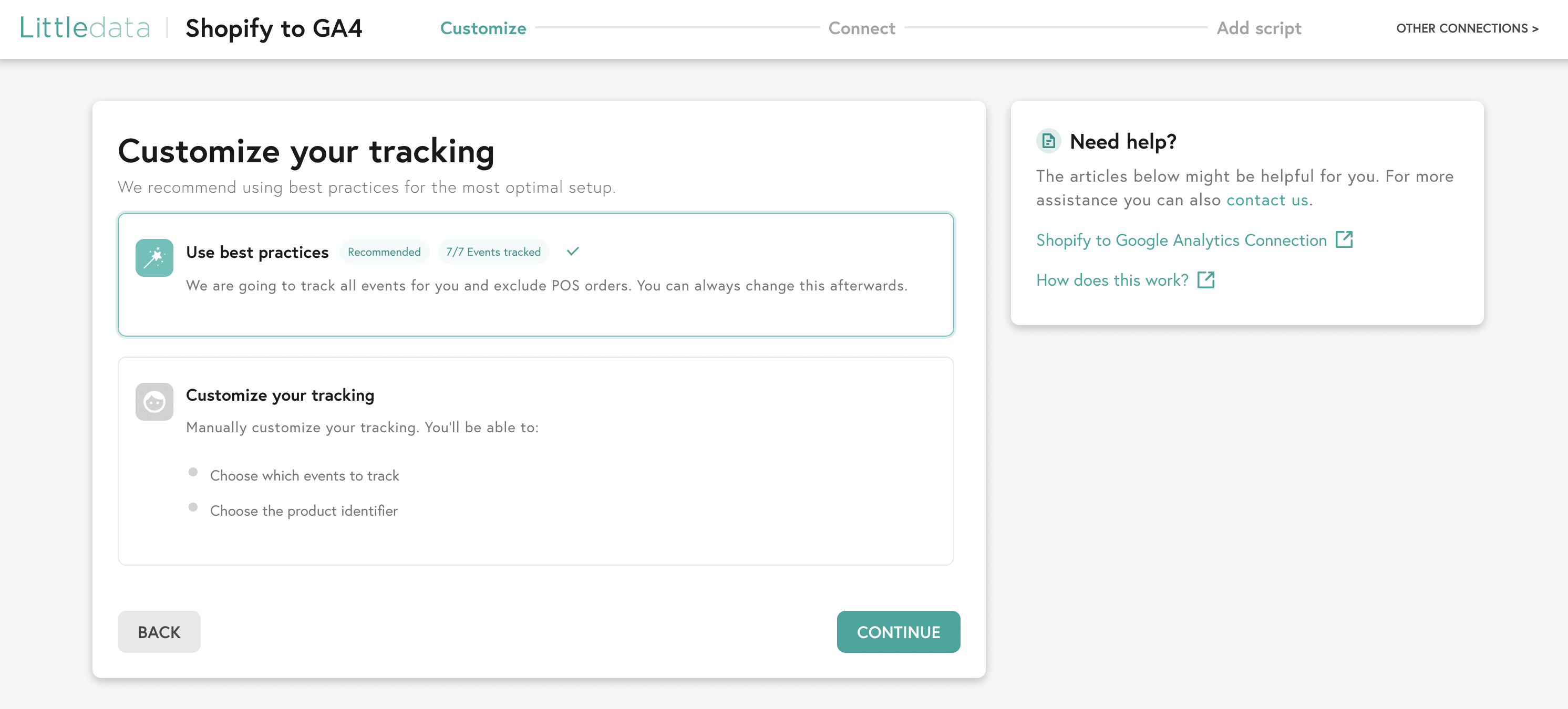Screen dimensions: 1568x709
Task: Click the checkmark on Use best practices
Action: coord(573,252)
